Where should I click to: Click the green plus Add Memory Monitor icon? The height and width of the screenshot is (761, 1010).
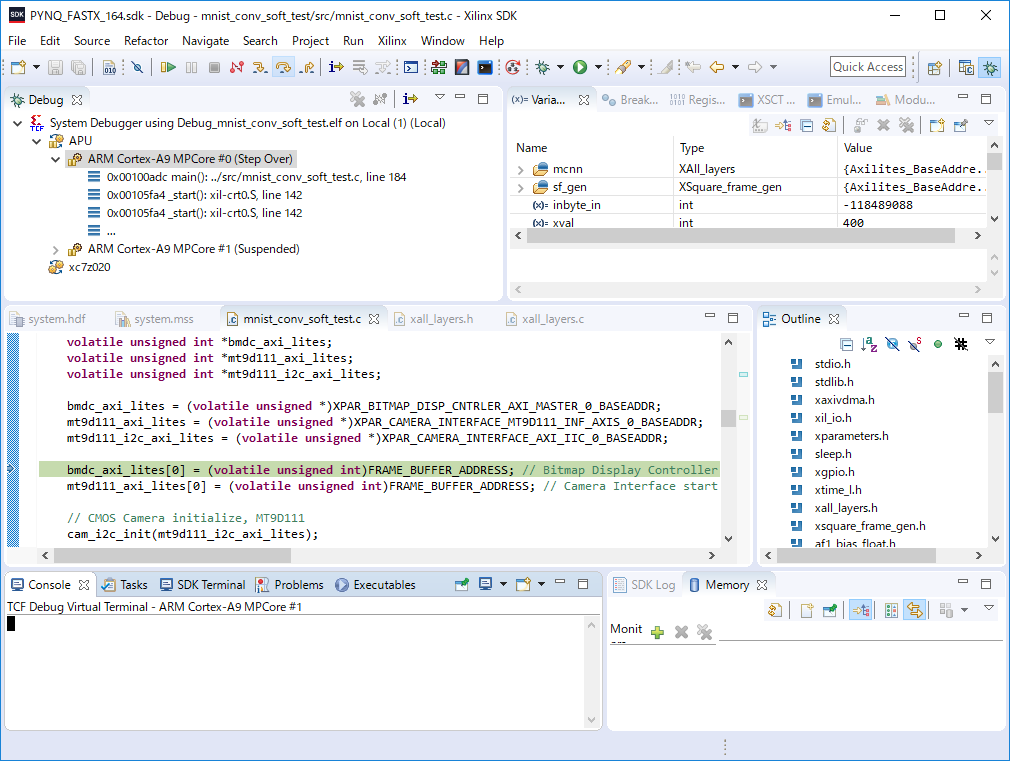657,632
